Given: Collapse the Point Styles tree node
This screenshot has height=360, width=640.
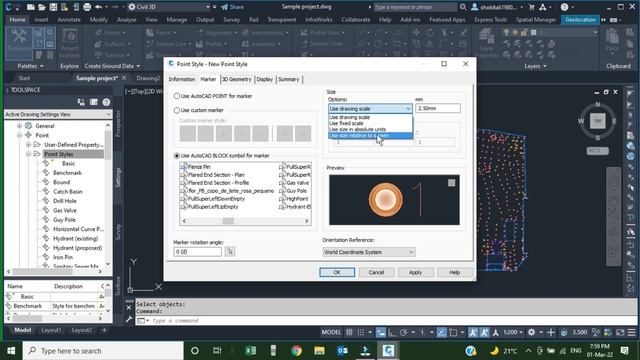Looking at the screenshot, I should 28,154.
